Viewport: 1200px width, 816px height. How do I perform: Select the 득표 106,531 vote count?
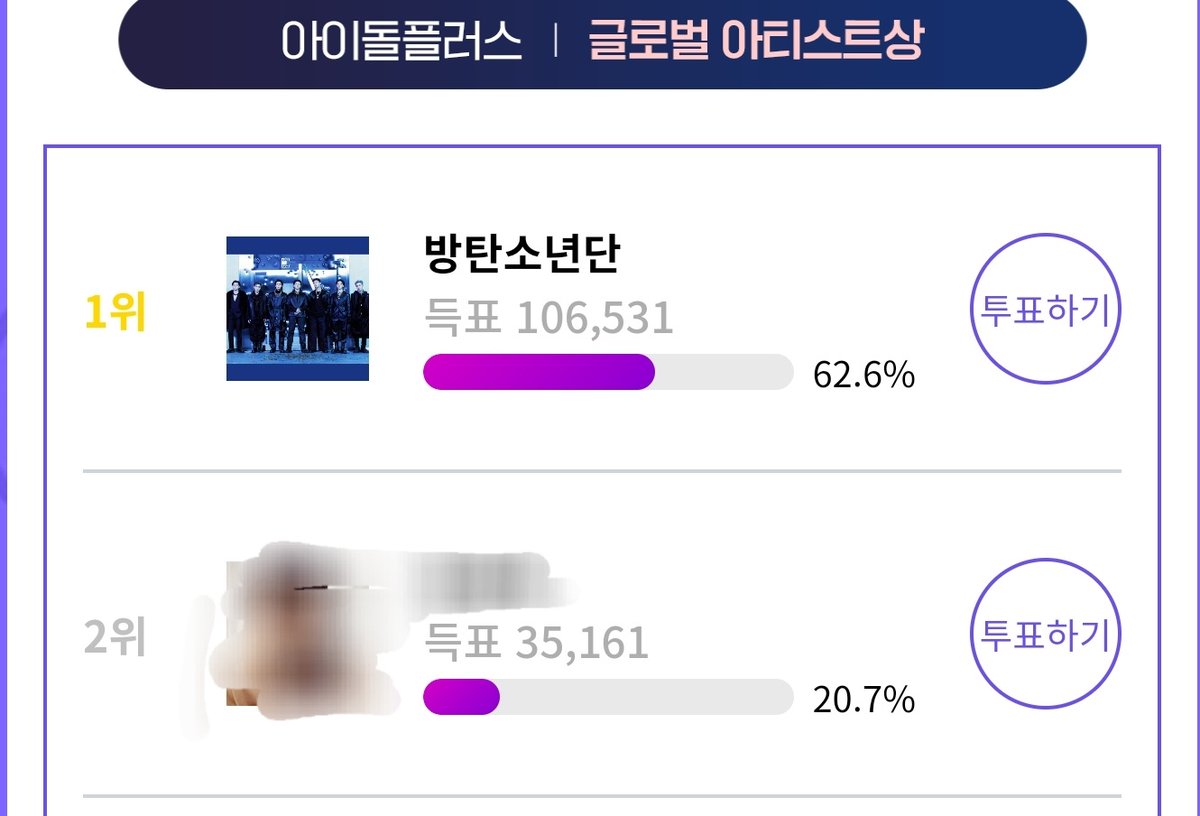click(549, 319)
